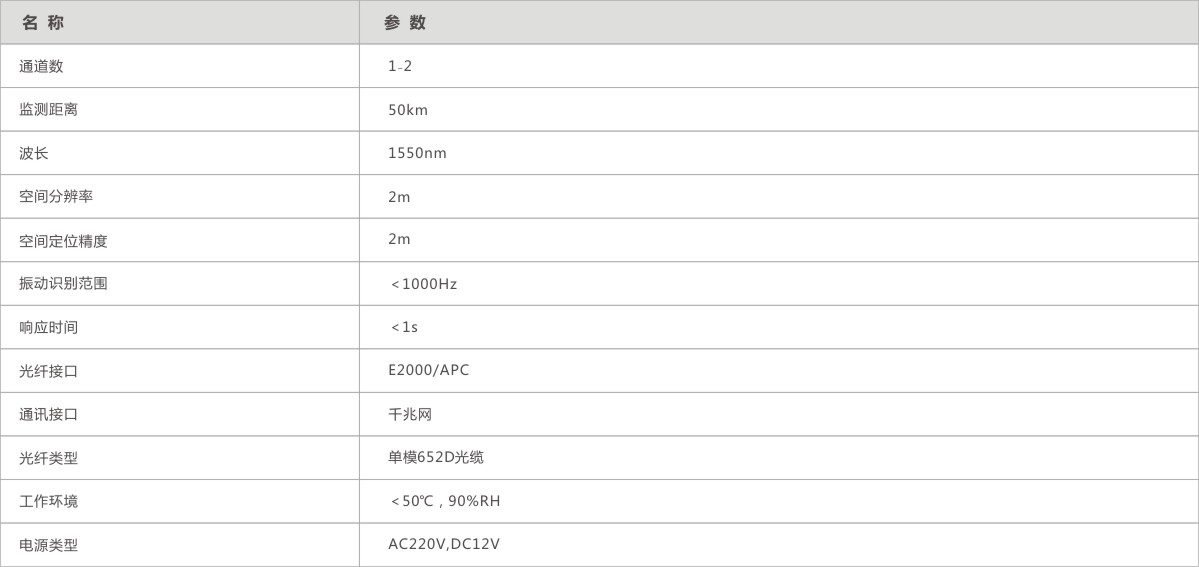1199x567 pixels.
Task: Click the 单模652D光缆 value
Action: click(436, 458)
